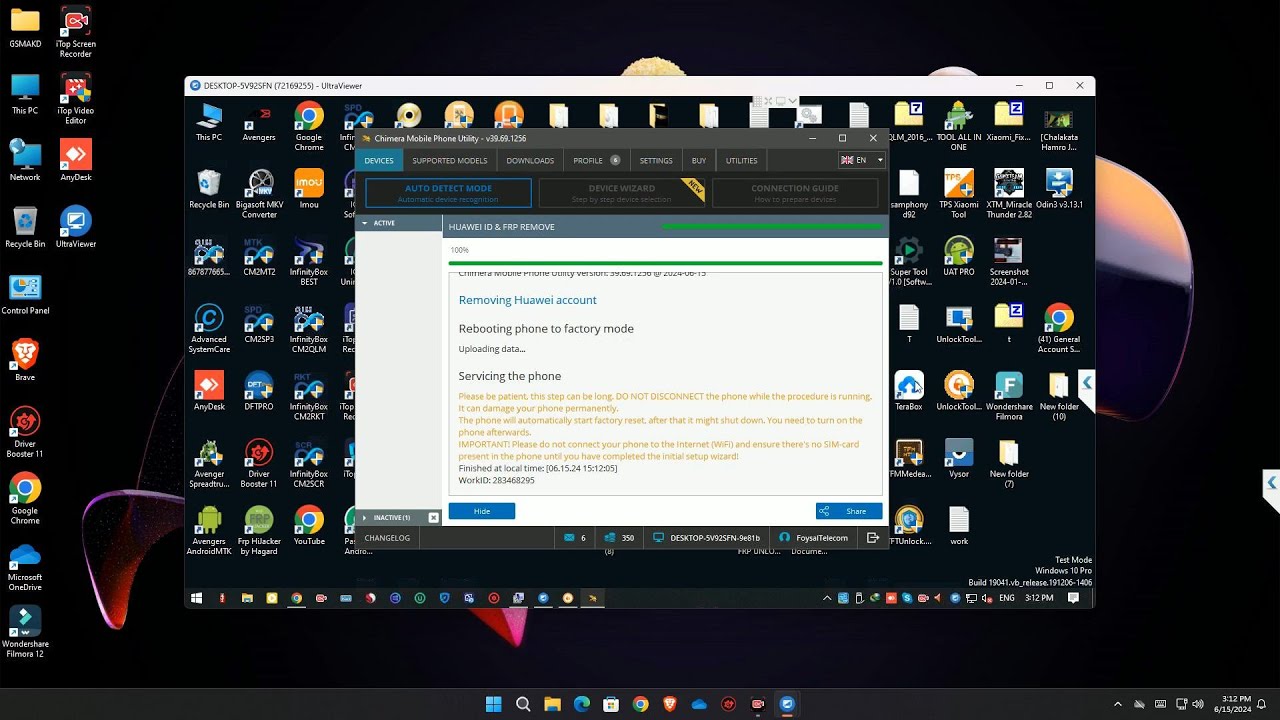The image size is (1280, 720).
Task: Open Odin3 v3.13.1 shortcut
Action: pos(1059,188)
